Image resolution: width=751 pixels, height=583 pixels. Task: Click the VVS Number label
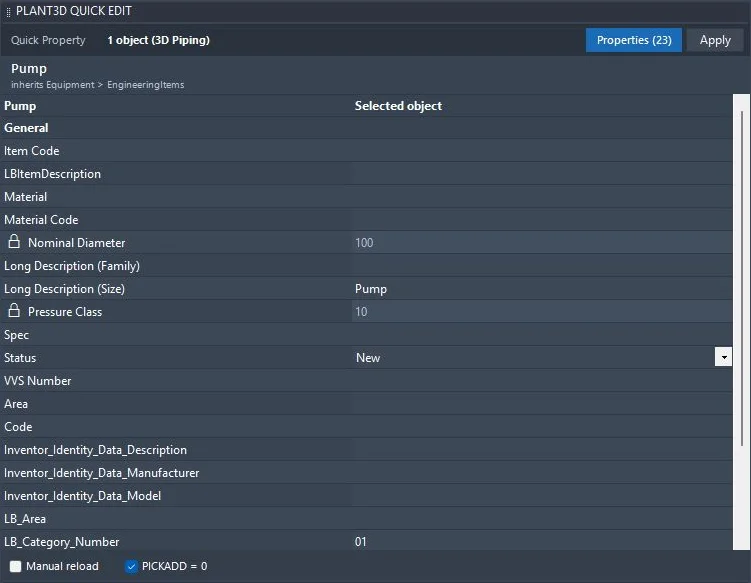pyautogui.click(x=37, y=381)
